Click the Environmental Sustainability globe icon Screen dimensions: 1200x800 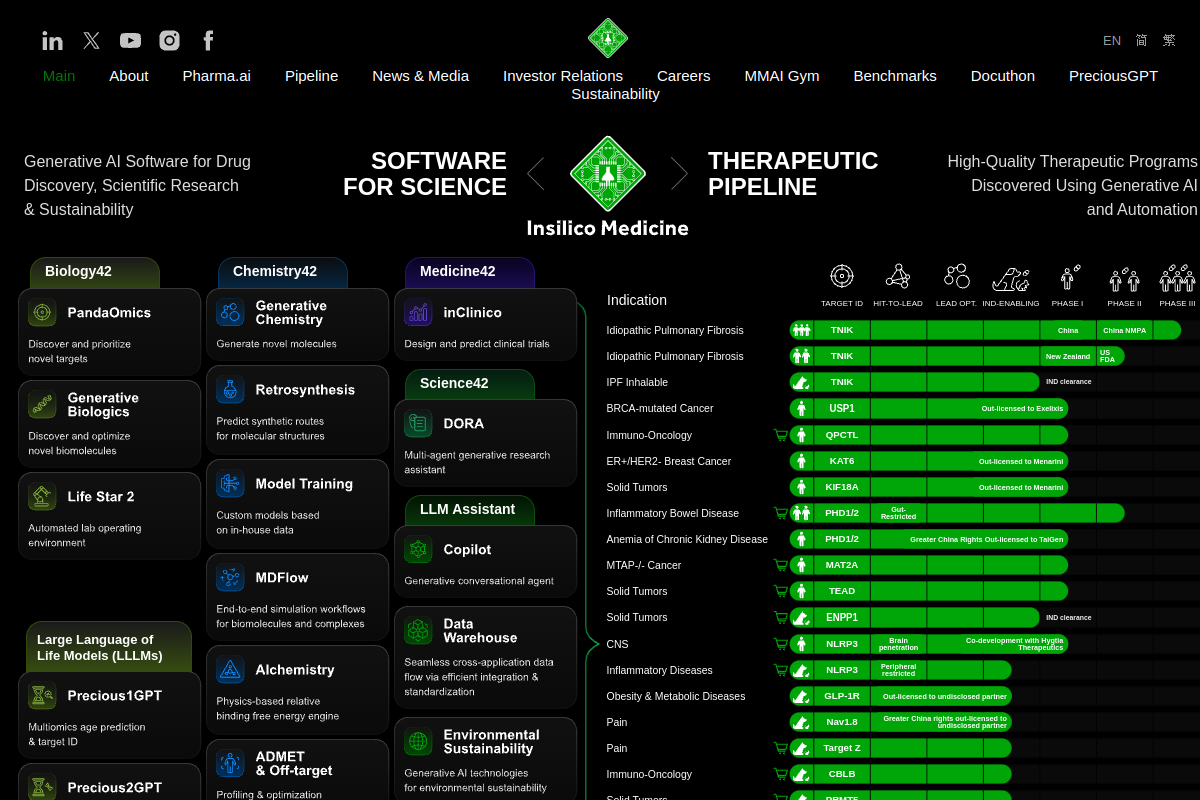[x=418, y=742]
